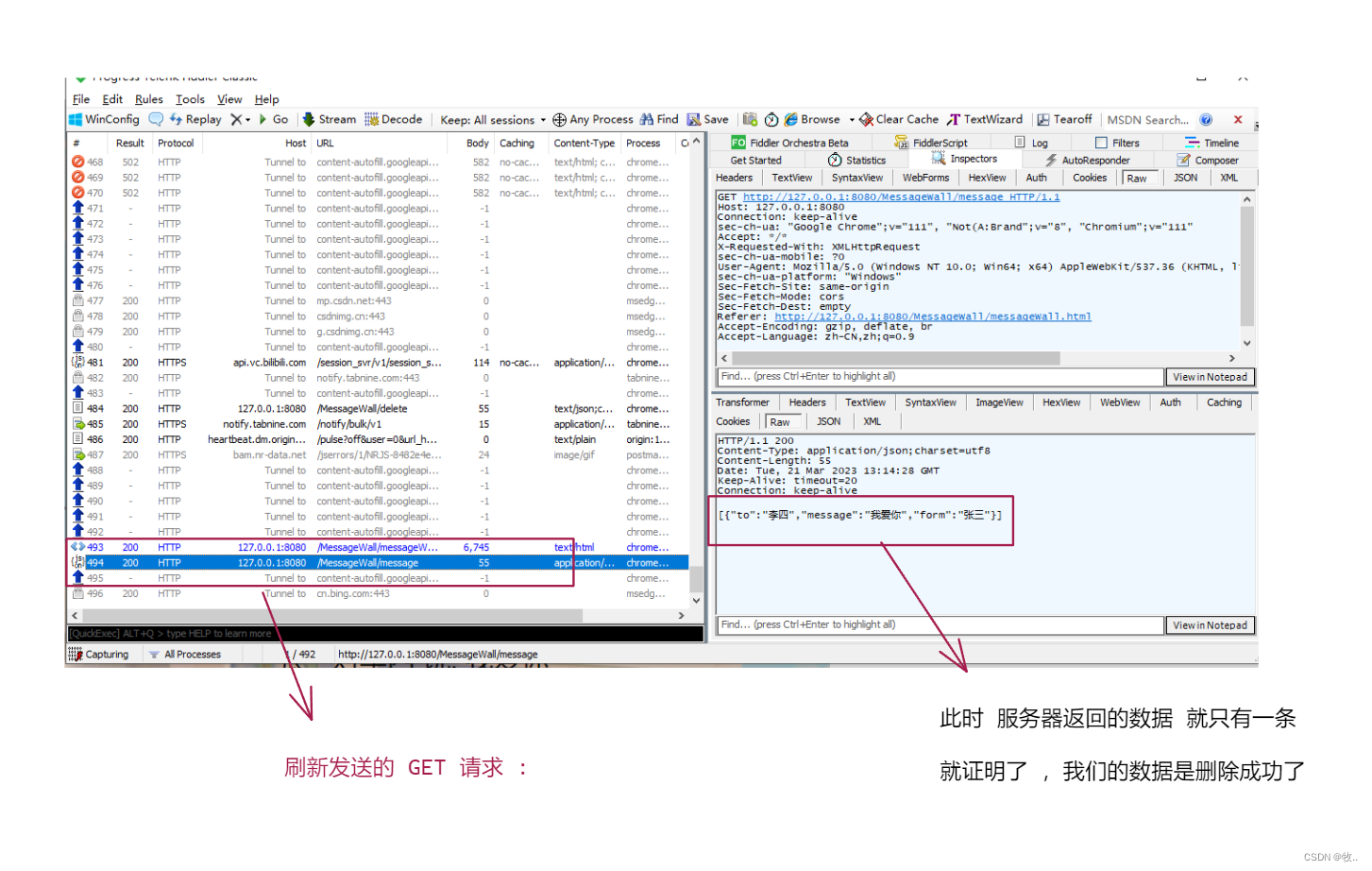Click the Go resume arrow

point(274,120)
